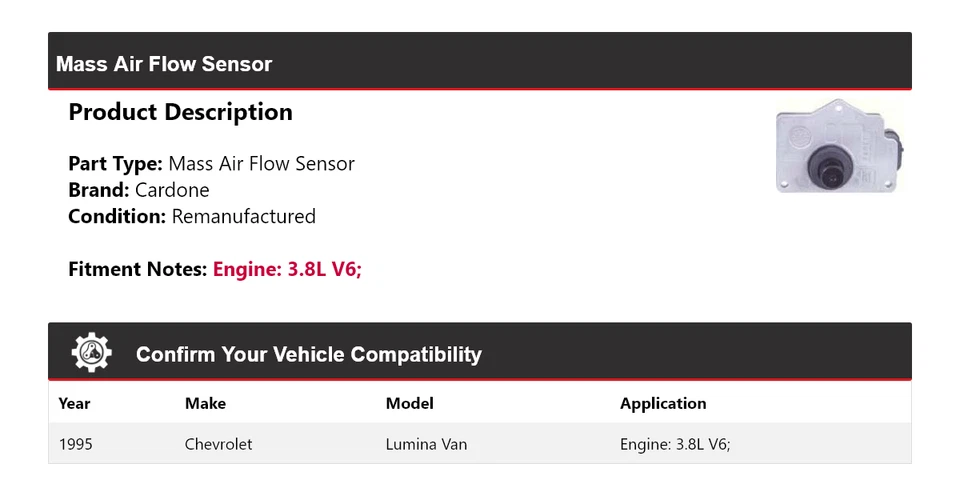The image size is (960, 496).
Task: Click the Make column header
Action: pos(205,404)
